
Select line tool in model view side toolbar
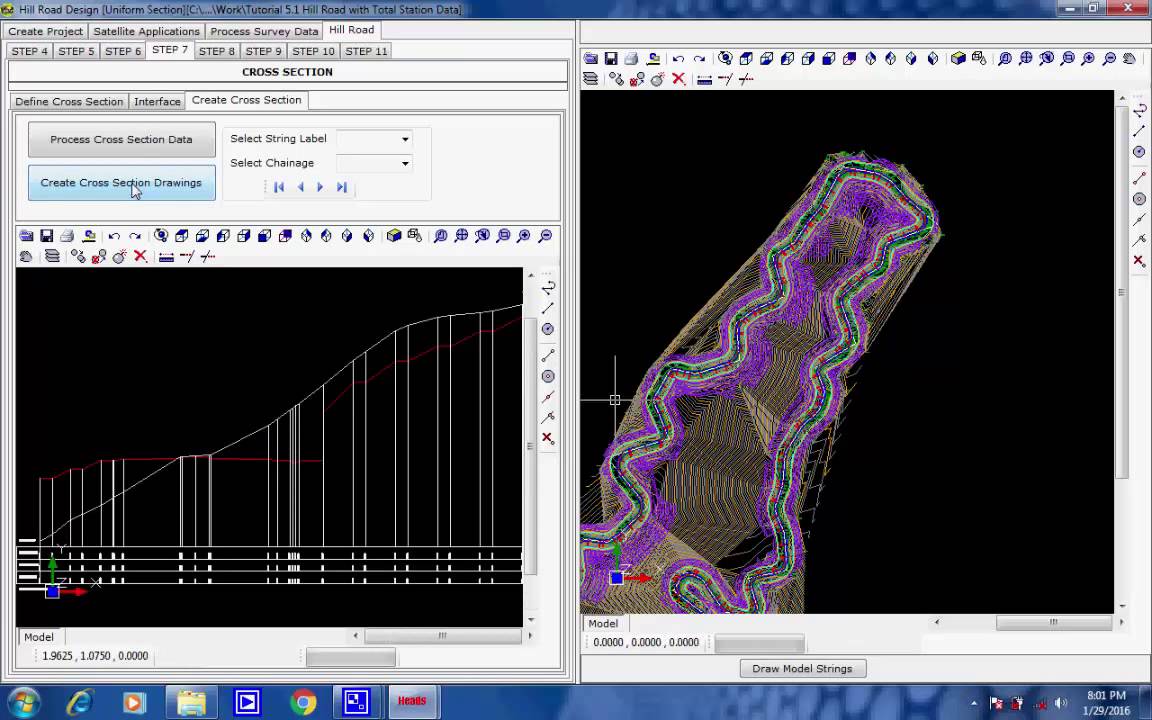point(1140,131)
